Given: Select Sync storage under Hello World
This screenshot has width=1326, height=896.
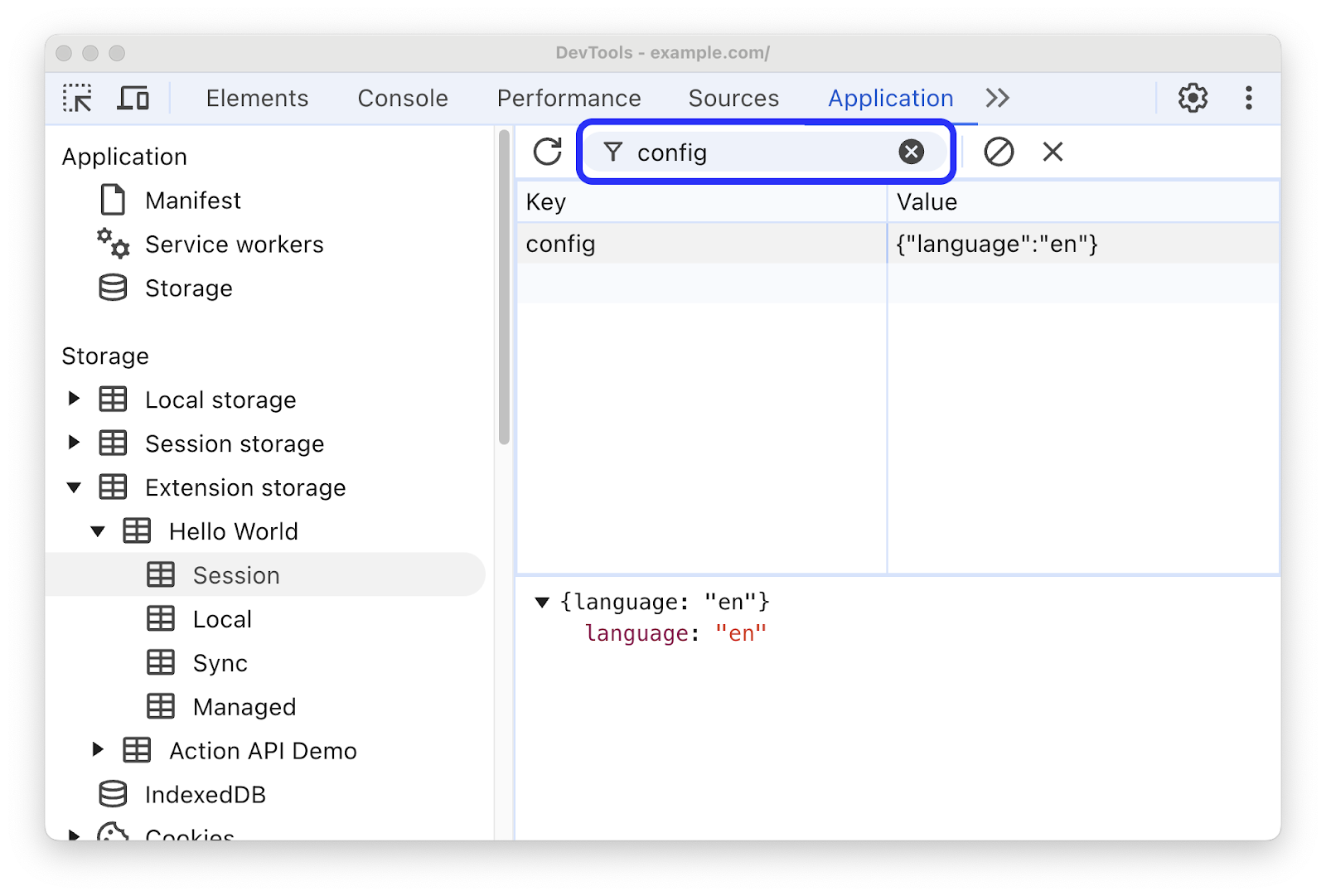Looking at the screenshot, I should pyautogui.click(x=219, y=662).
